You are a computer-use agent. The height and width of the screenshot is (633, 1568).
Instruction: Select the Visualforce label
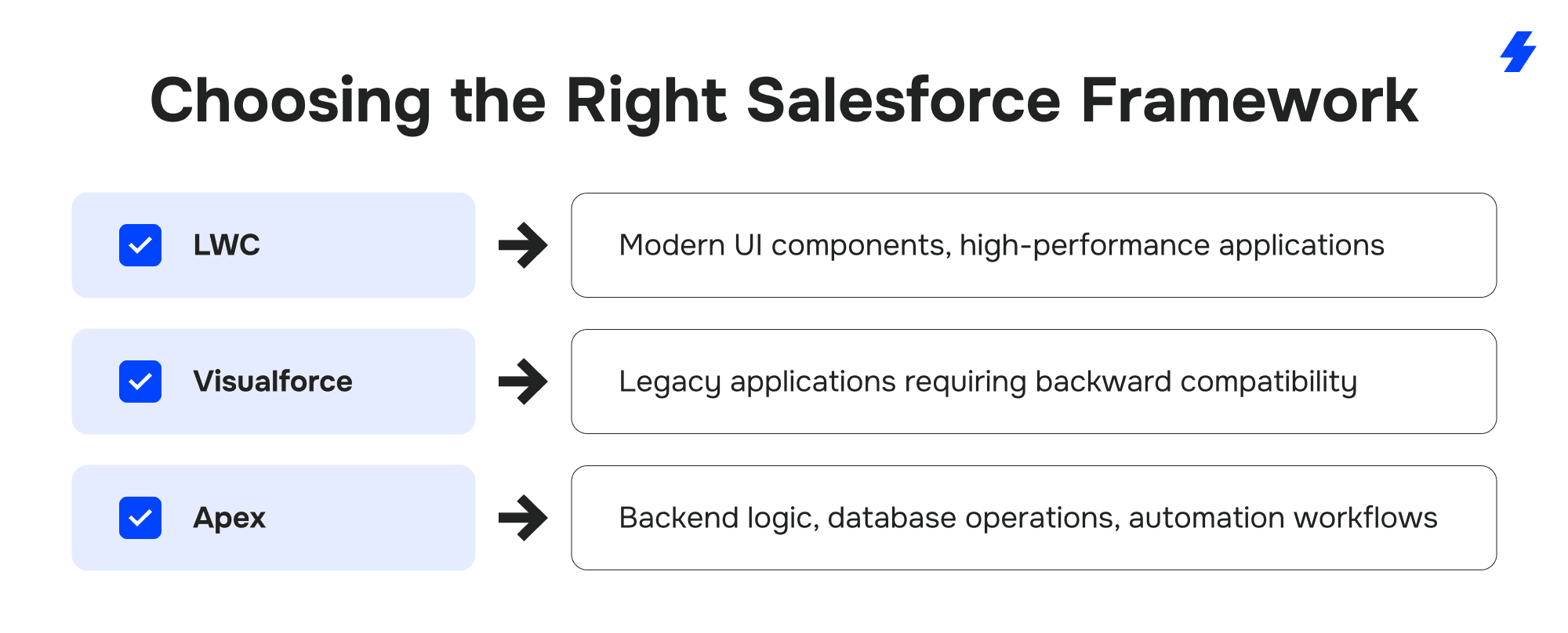[273, 382]
